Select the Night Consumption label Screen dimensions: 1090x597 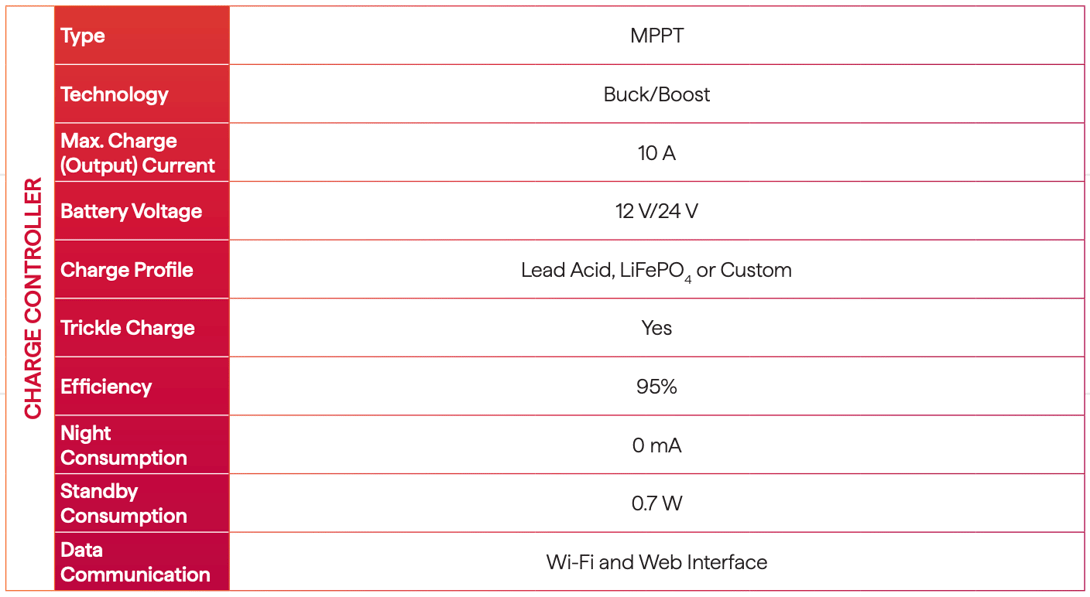point(123,445)
